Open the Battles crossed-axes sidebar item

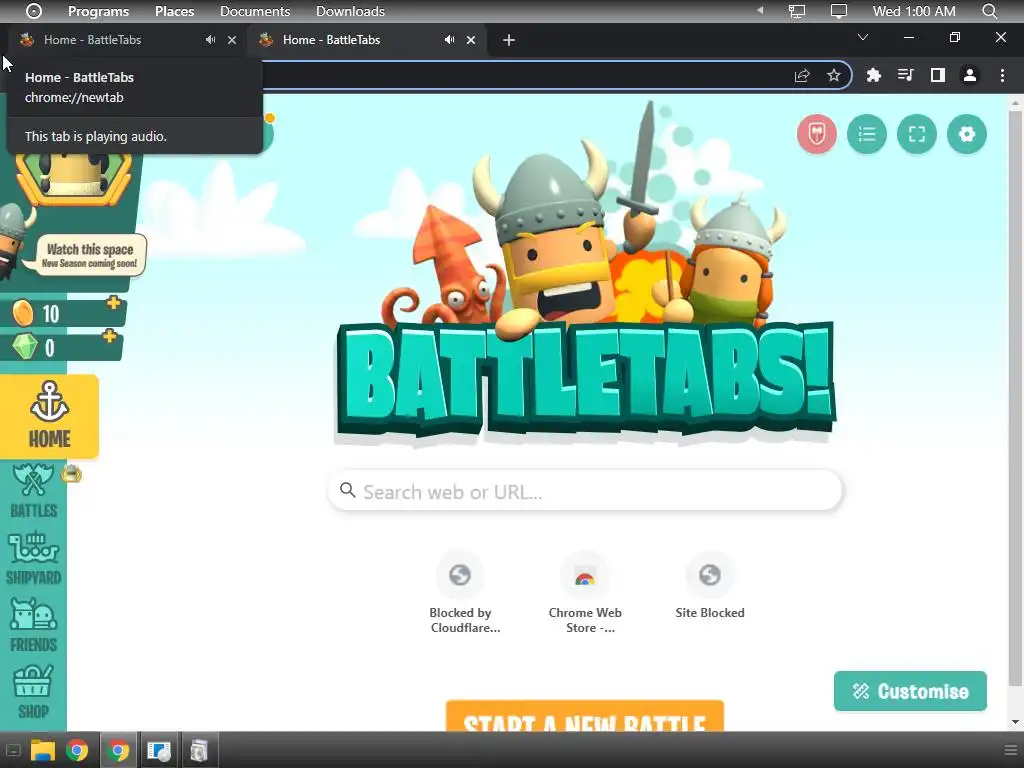[x=33, y=490]
